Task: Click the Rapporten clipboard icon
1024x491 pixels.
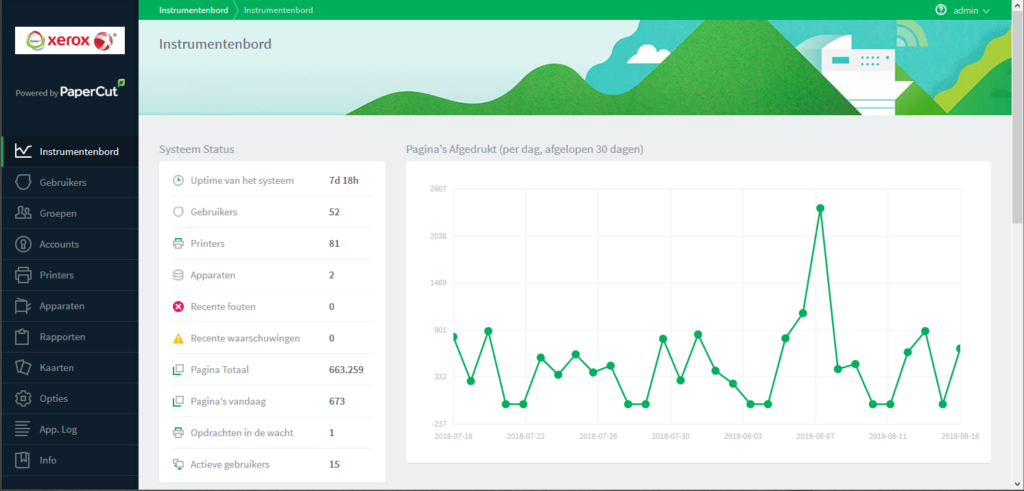Action: pos(24,337)
